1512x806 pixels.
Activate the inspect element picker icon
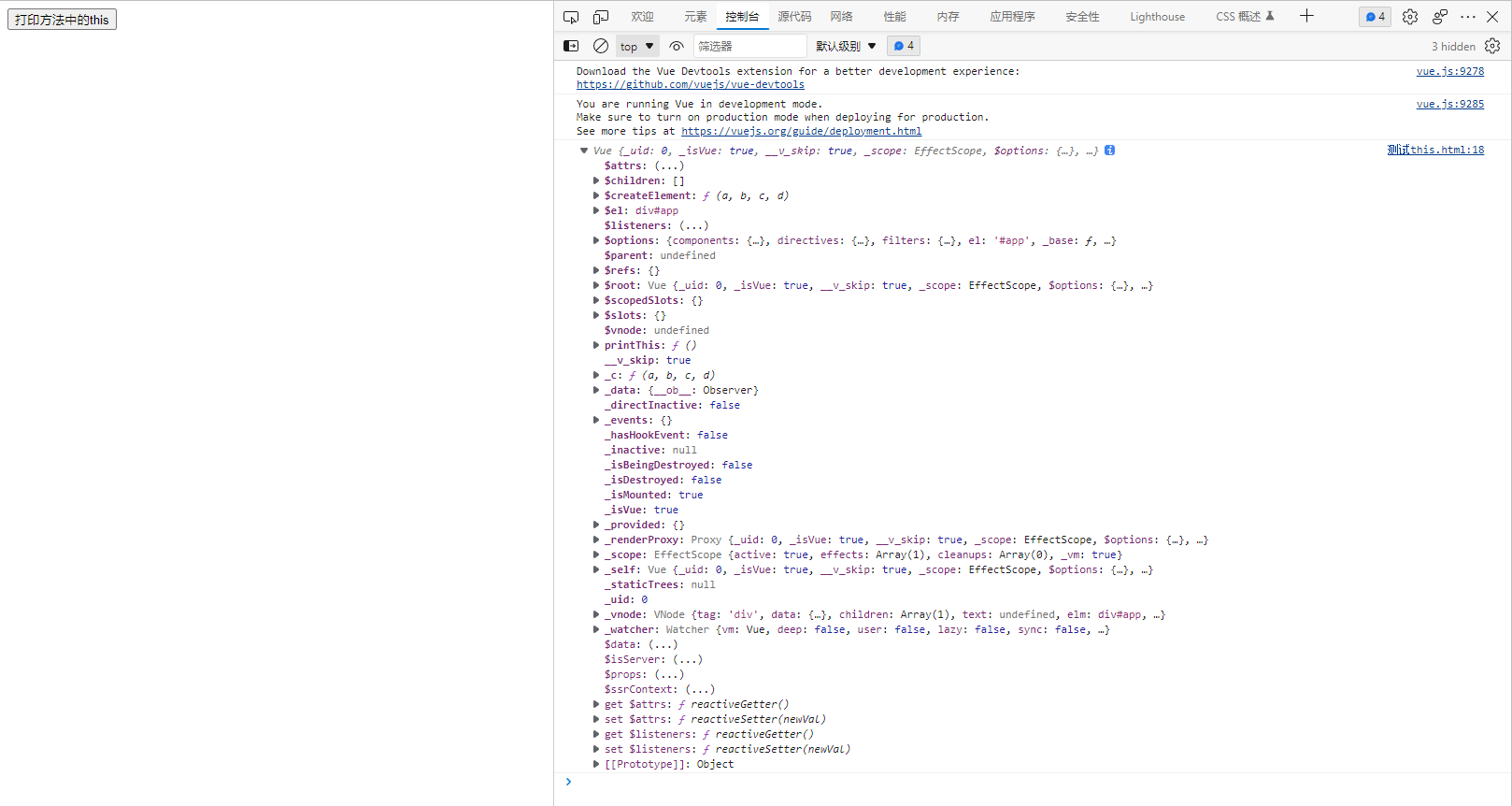571,17
